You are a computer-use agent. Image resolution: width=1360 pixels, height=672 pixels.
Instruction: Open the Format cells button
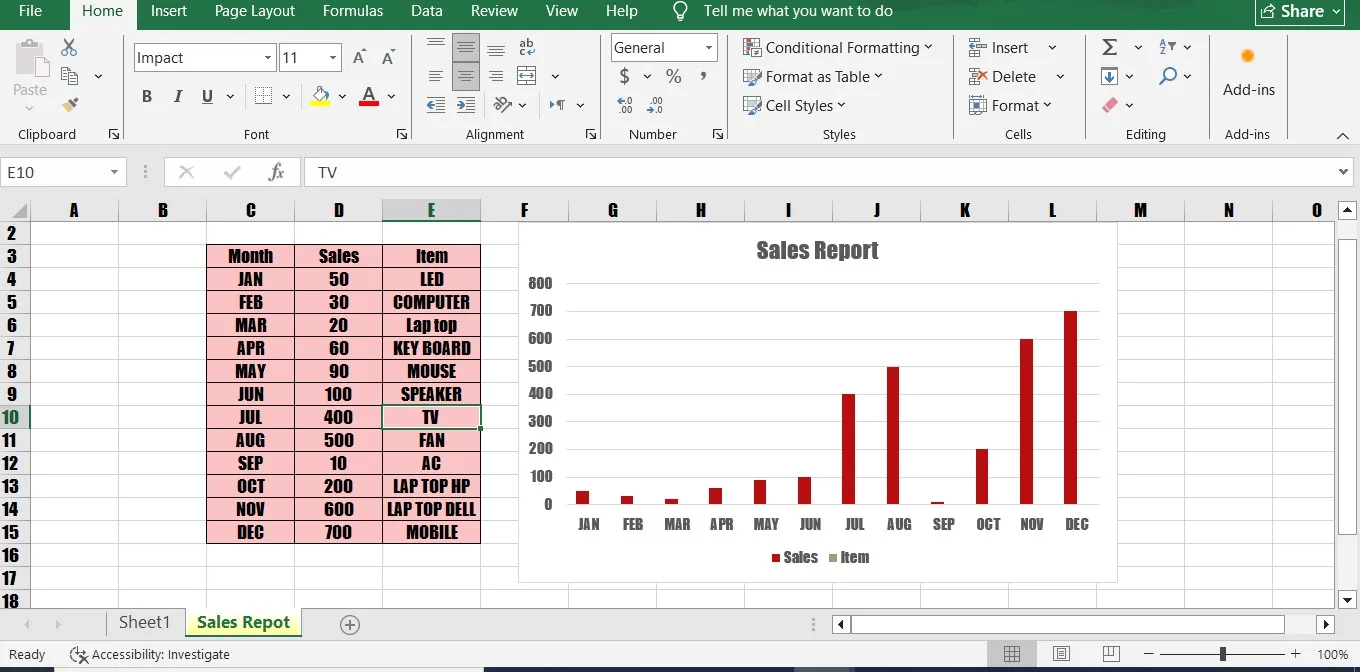pos(1010,105)
